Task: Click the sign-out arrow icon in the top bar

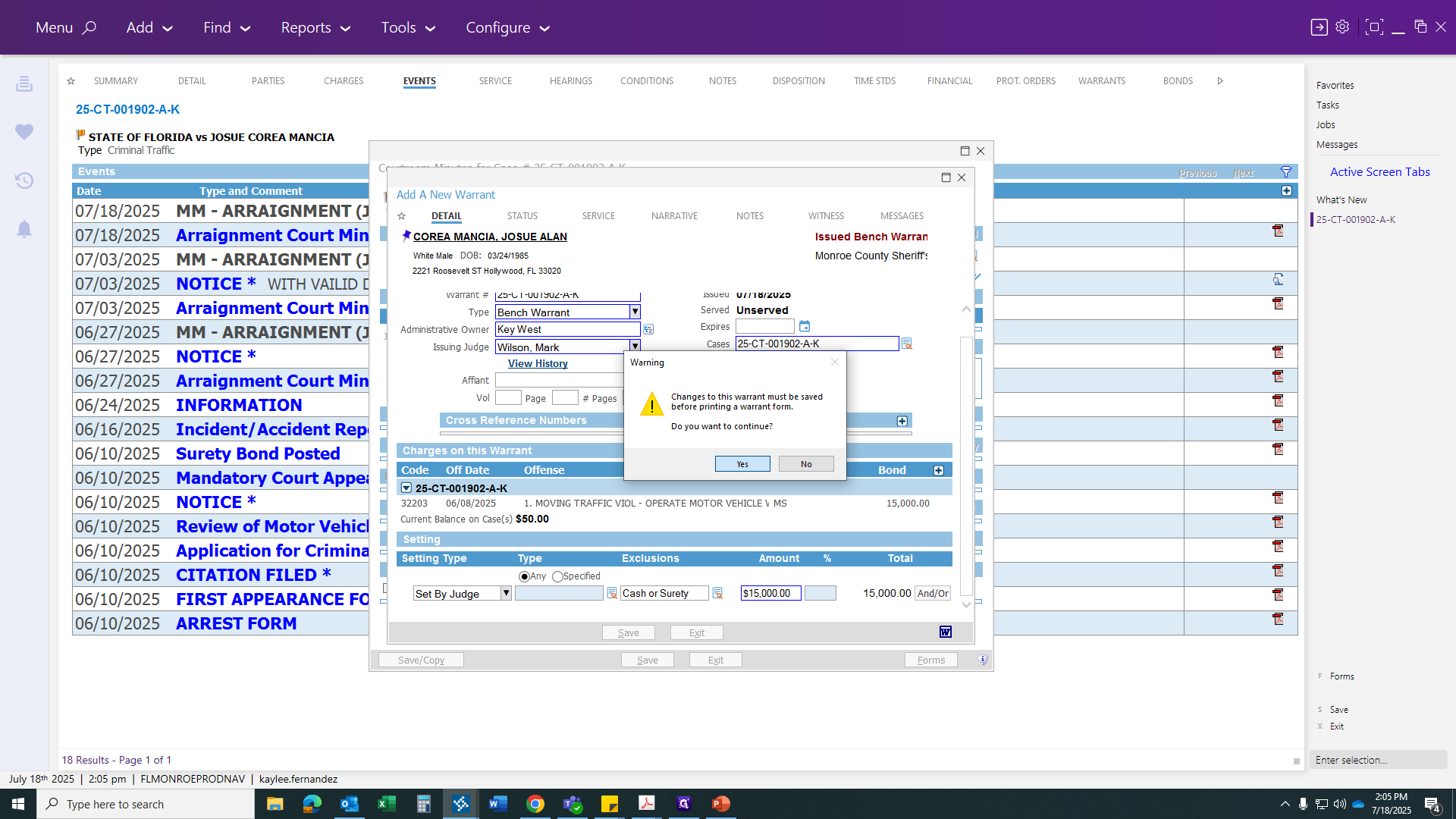Action: (1319, 27)
